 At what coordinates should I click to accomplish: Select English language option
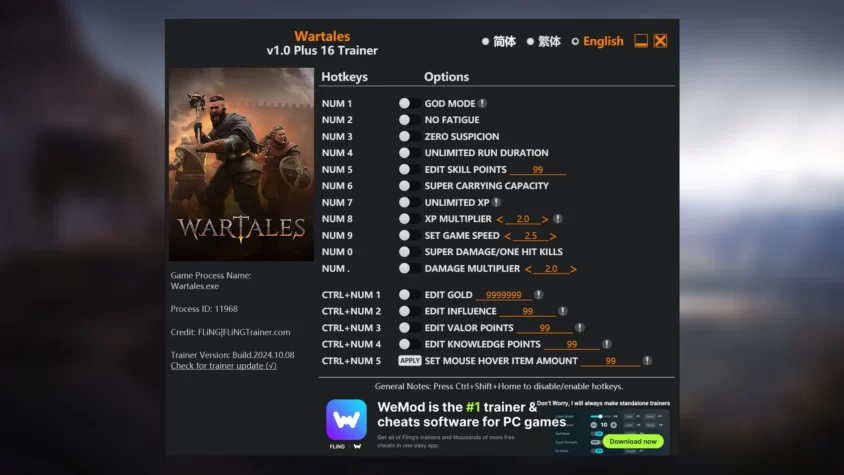click(x=597, y=41)
